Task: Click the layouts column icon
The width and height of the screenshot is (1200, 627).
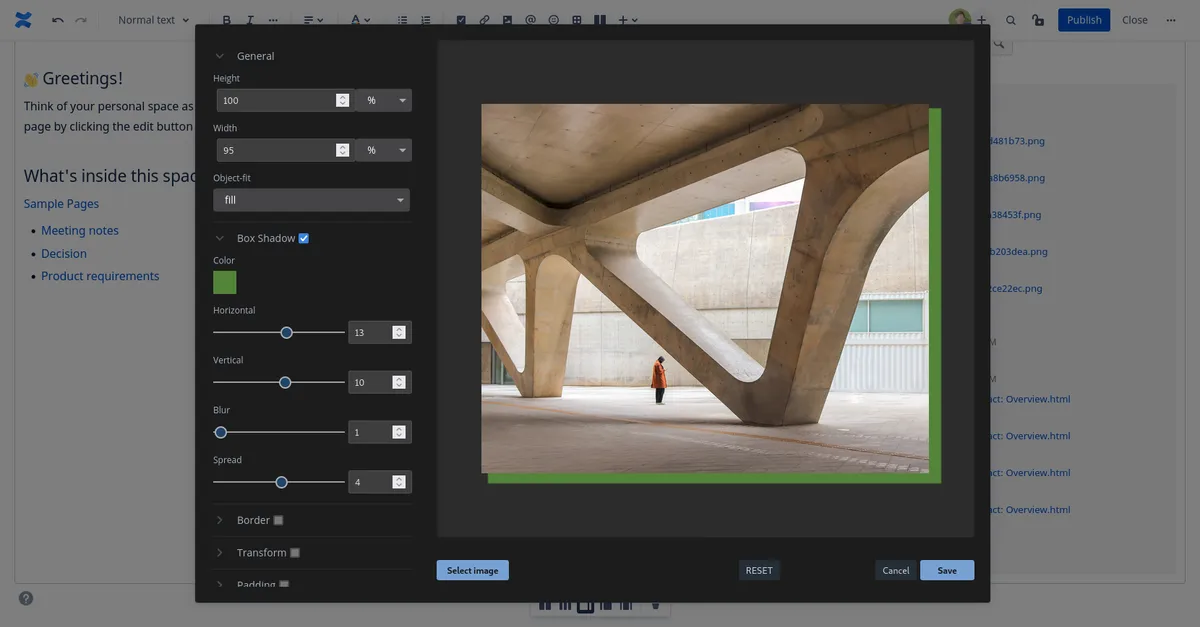Action: (600, 20)
